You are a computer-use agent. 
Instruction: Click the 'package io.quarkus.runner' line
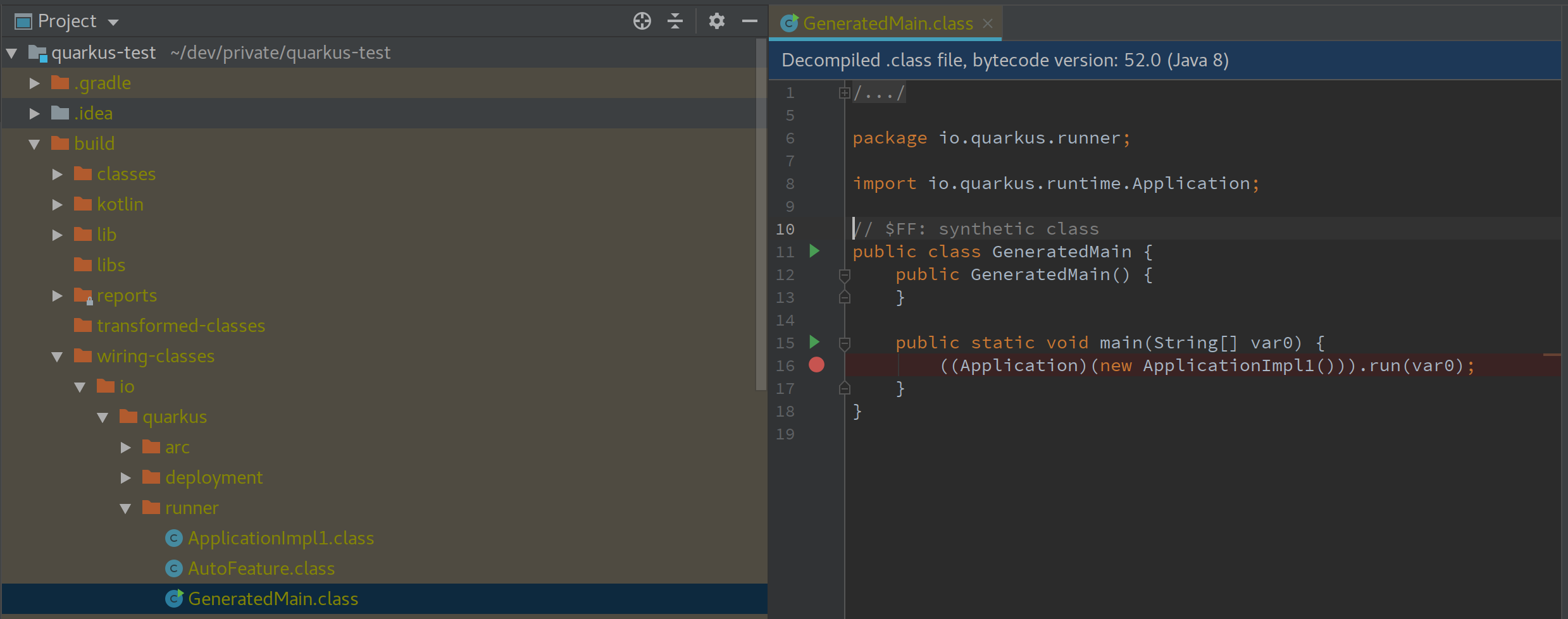point(991,138)
